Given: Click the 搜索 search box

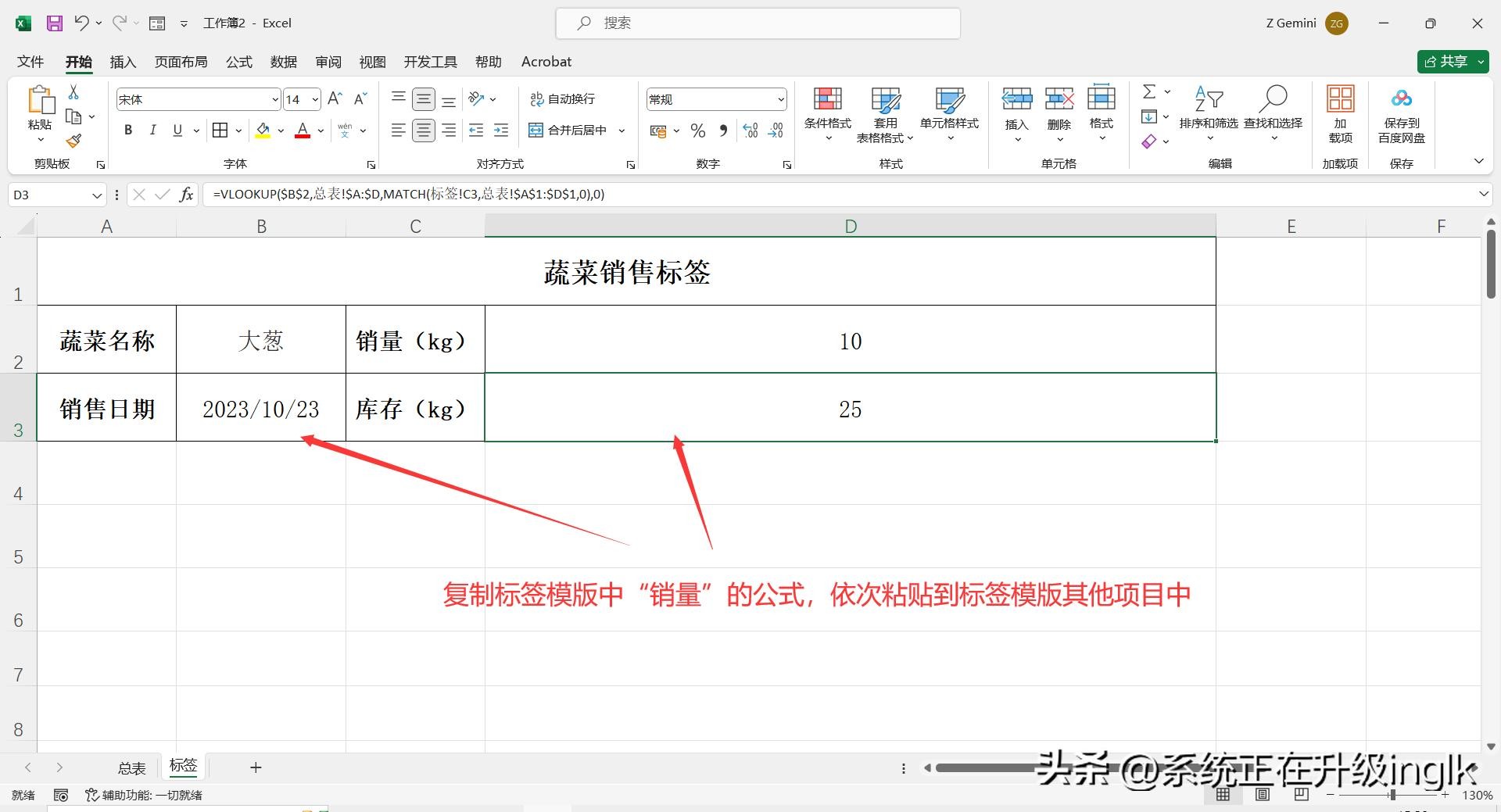Looking at the screenshot, I should (758, 23).
